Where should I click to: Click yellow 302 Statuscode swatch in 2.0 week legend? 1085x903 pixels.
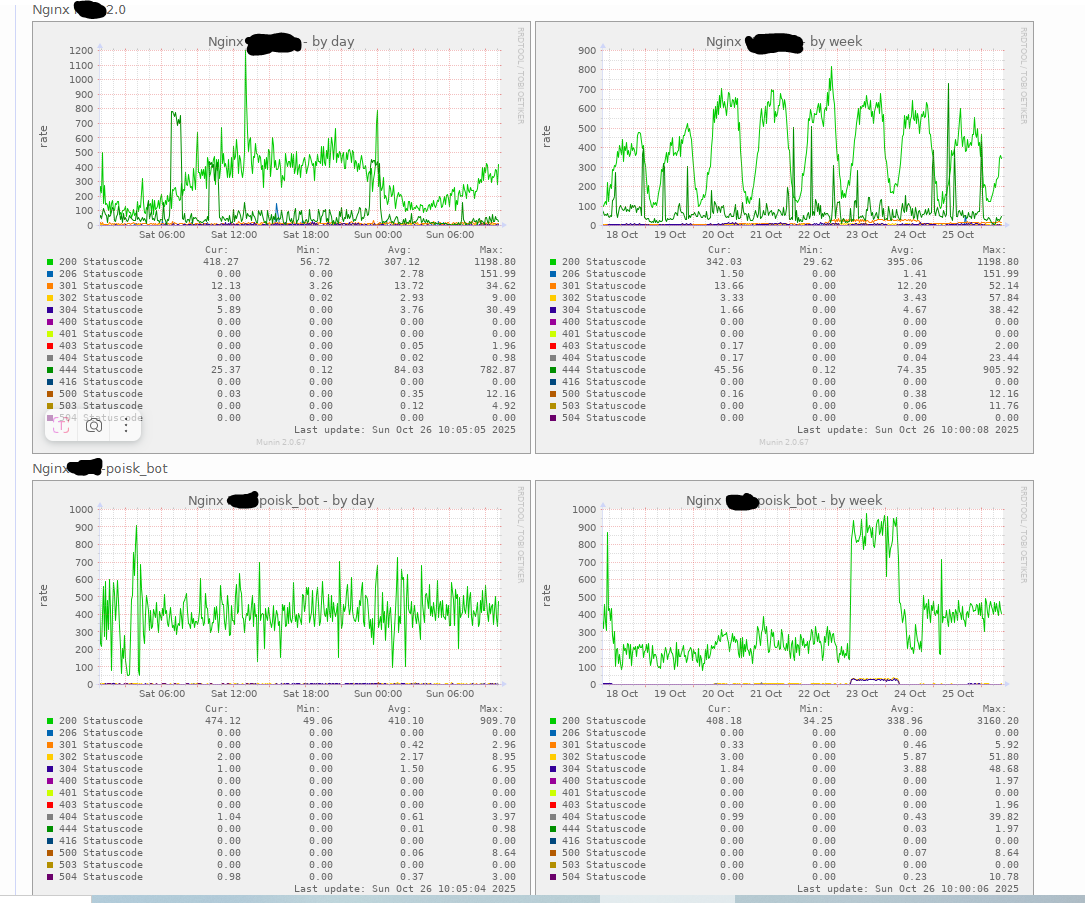553,298
